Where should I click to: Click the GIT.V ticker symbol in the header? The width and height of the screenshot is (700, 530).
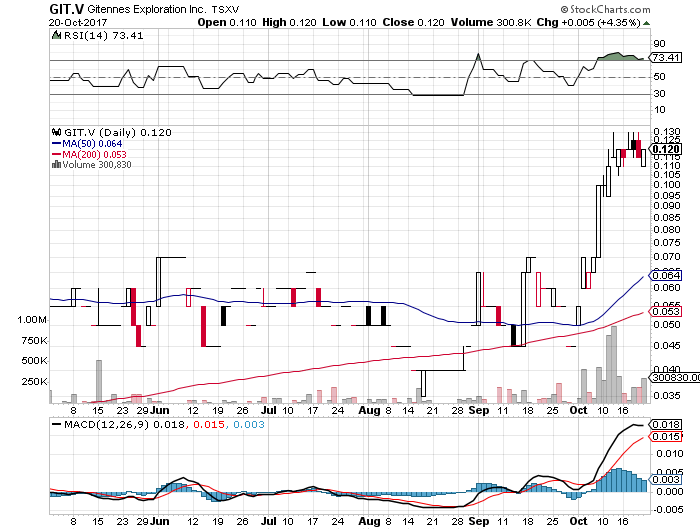point(66,9)
